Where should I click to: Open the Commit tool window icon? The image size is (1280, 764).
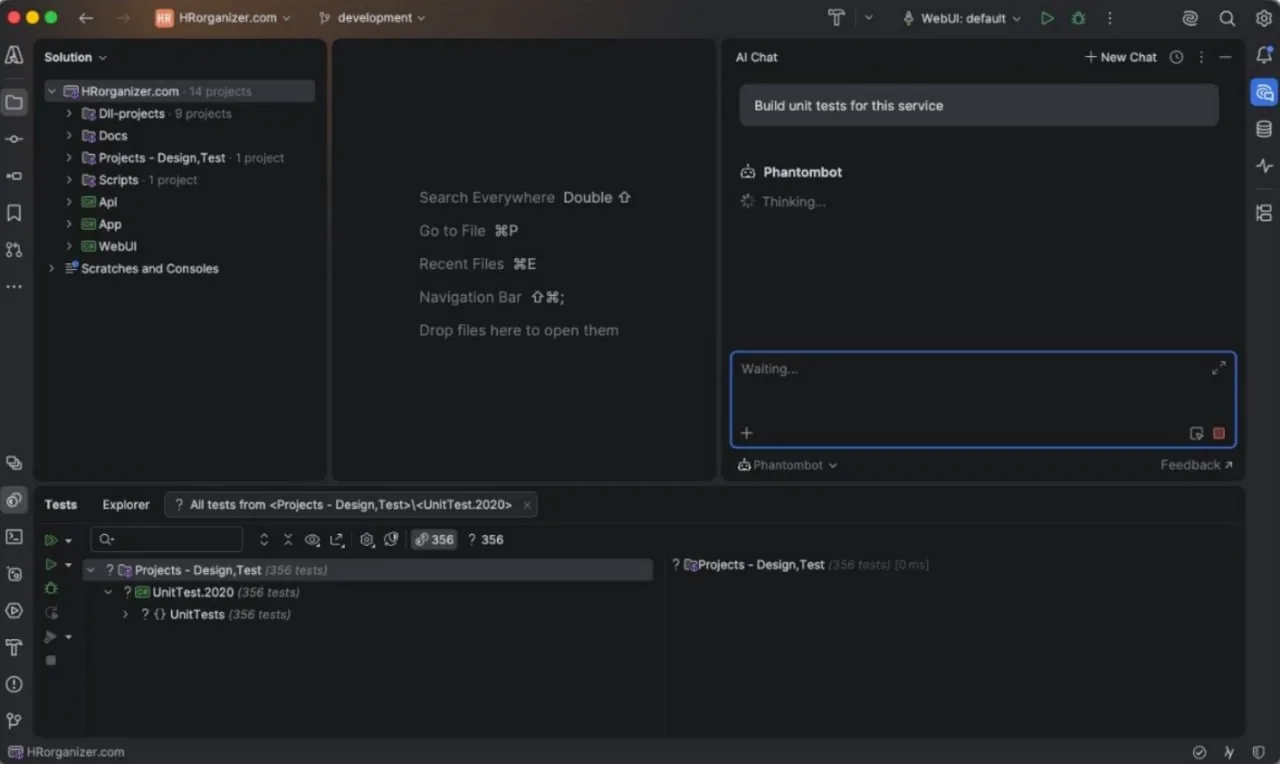point(14,139)
